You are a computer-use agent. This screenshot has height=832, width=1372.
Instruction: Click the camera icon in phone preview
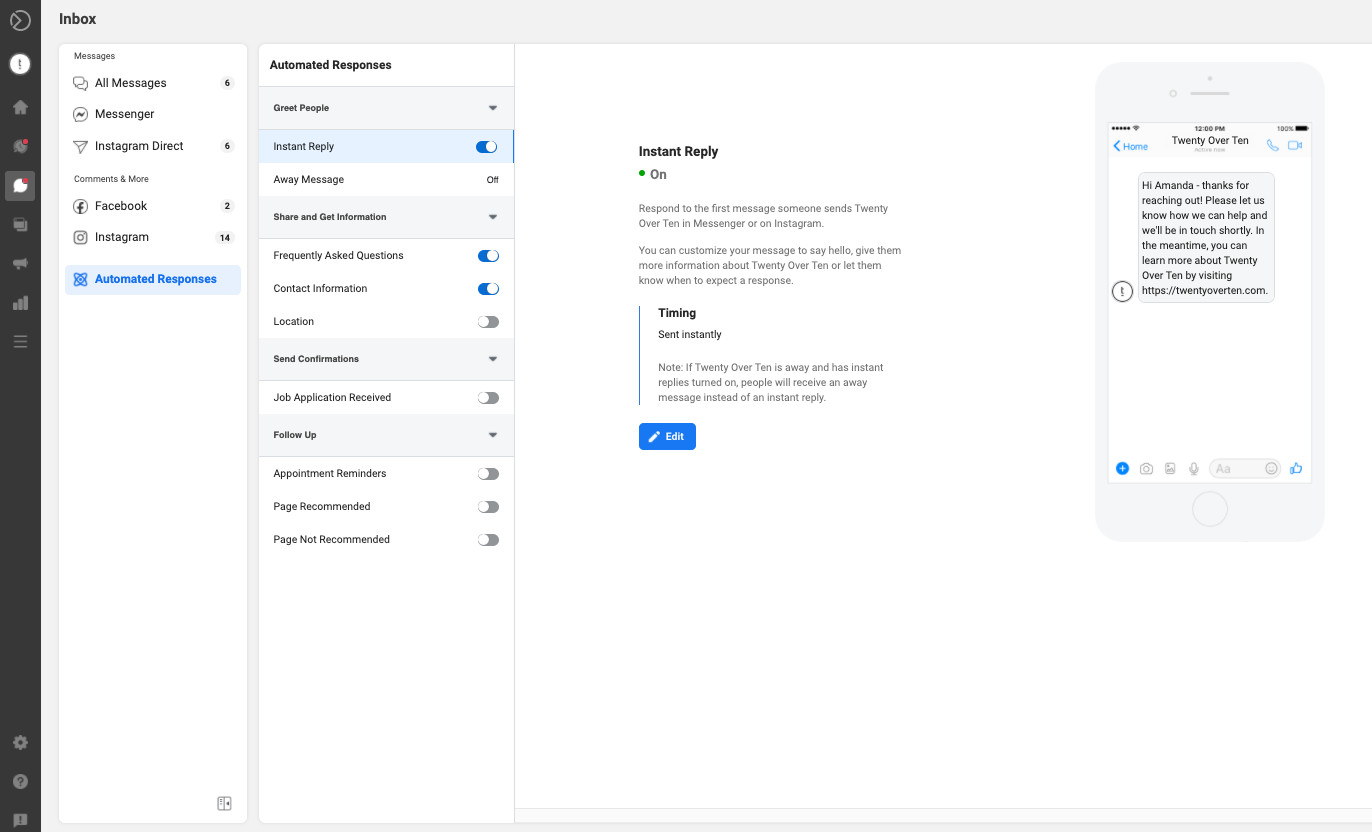1146,468
